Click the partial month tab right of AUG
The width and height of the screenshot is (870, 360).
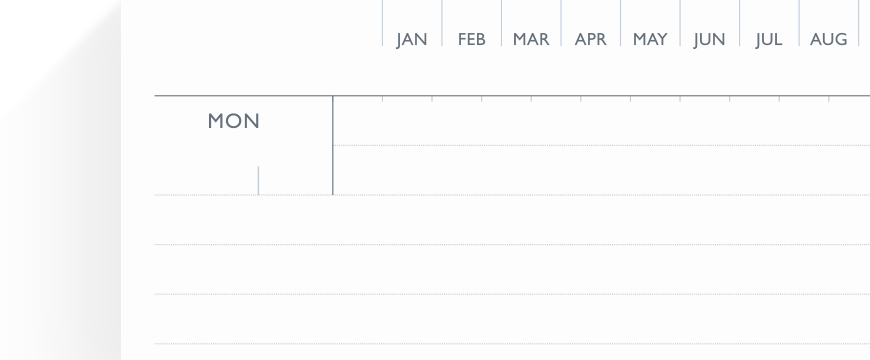(864, 23)
